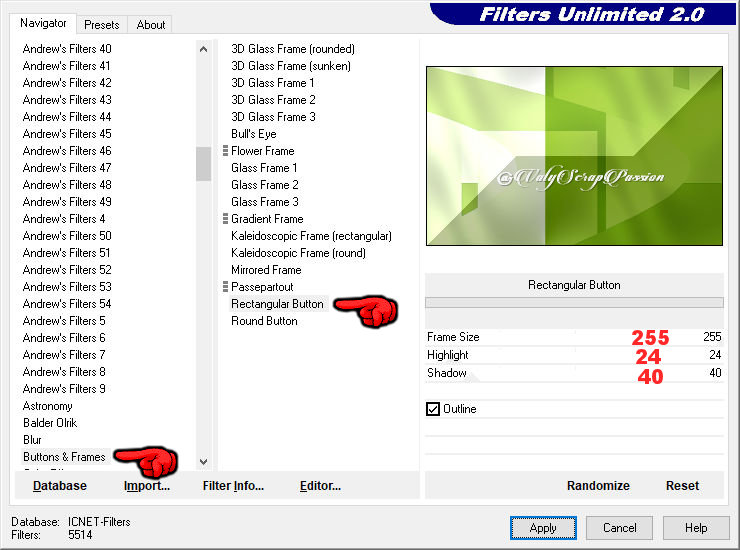The height and width of the screenshot is (550, 740).
Task: Adjust the Frame Size slider
Action: [574, 337]
